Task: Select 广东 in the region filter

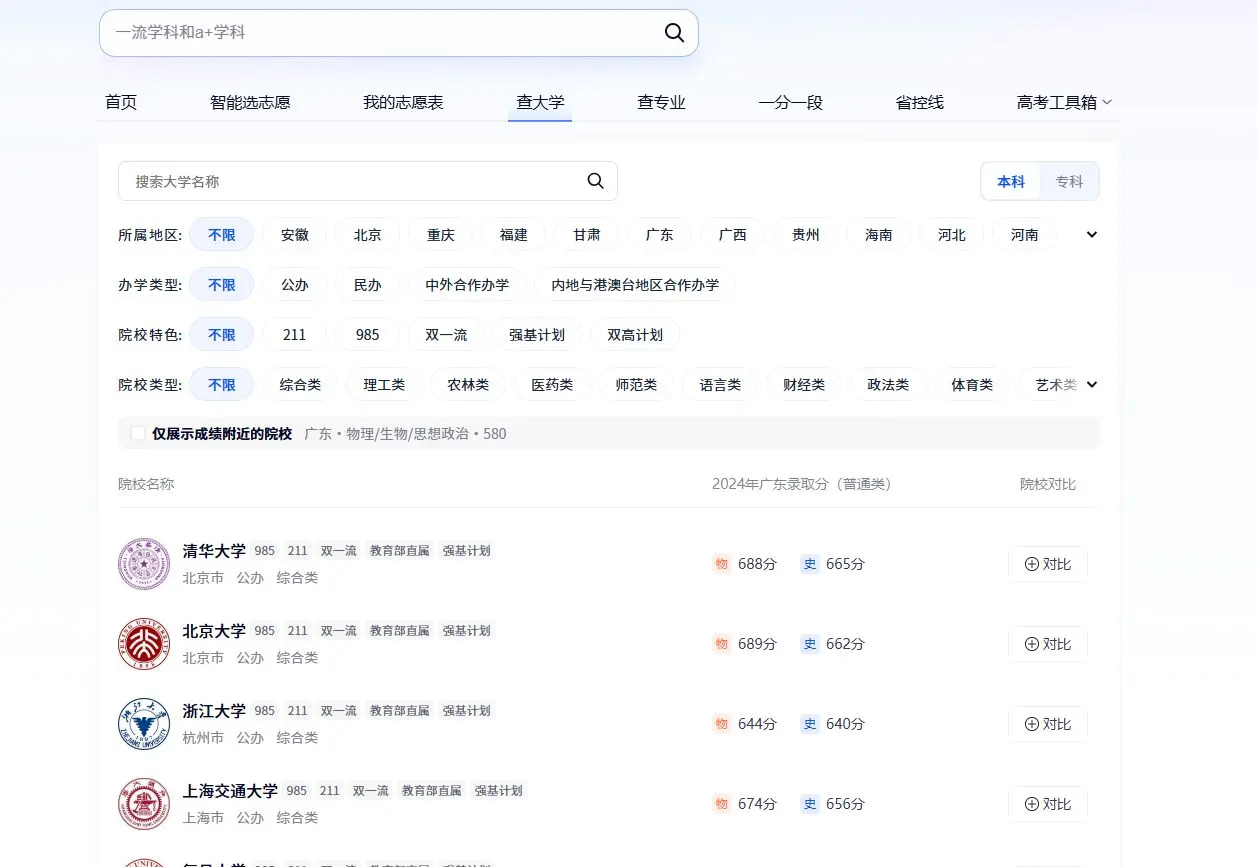Action: pos(659,235)
